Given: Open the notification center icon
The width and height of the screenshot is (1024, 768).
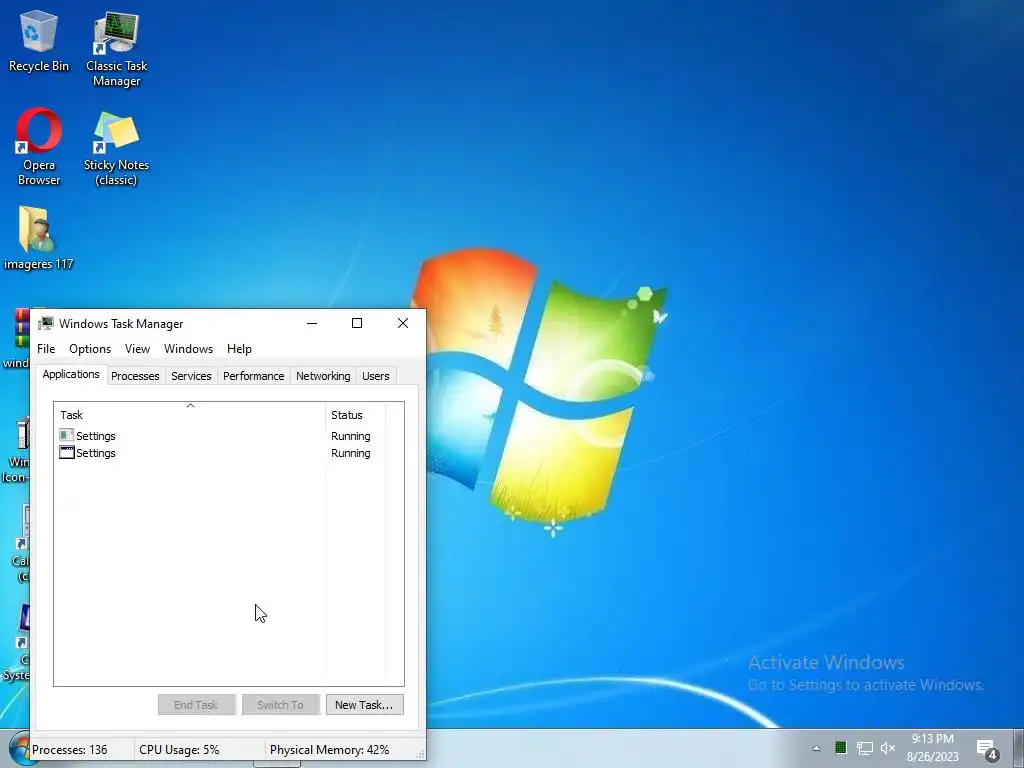Looking at the screenshot, I should pos(987,750).
